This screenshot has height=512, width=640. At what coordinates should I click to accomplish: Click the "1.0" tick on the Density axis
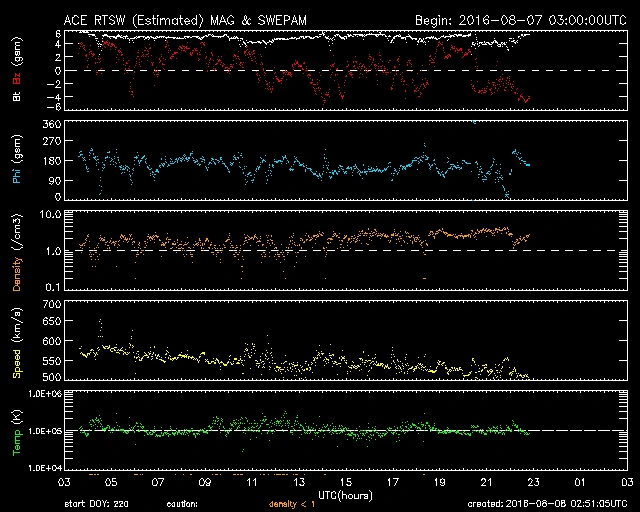click(53, 251)
